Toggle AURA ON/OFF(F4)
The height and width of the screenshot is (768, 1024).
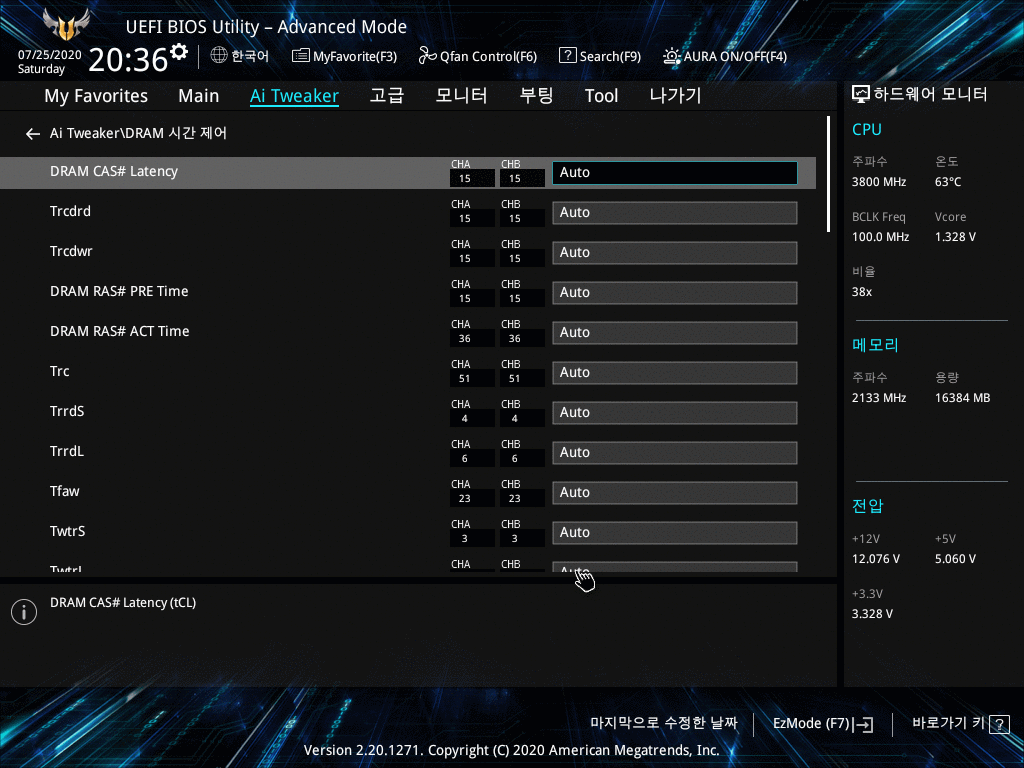coord(725,56)
